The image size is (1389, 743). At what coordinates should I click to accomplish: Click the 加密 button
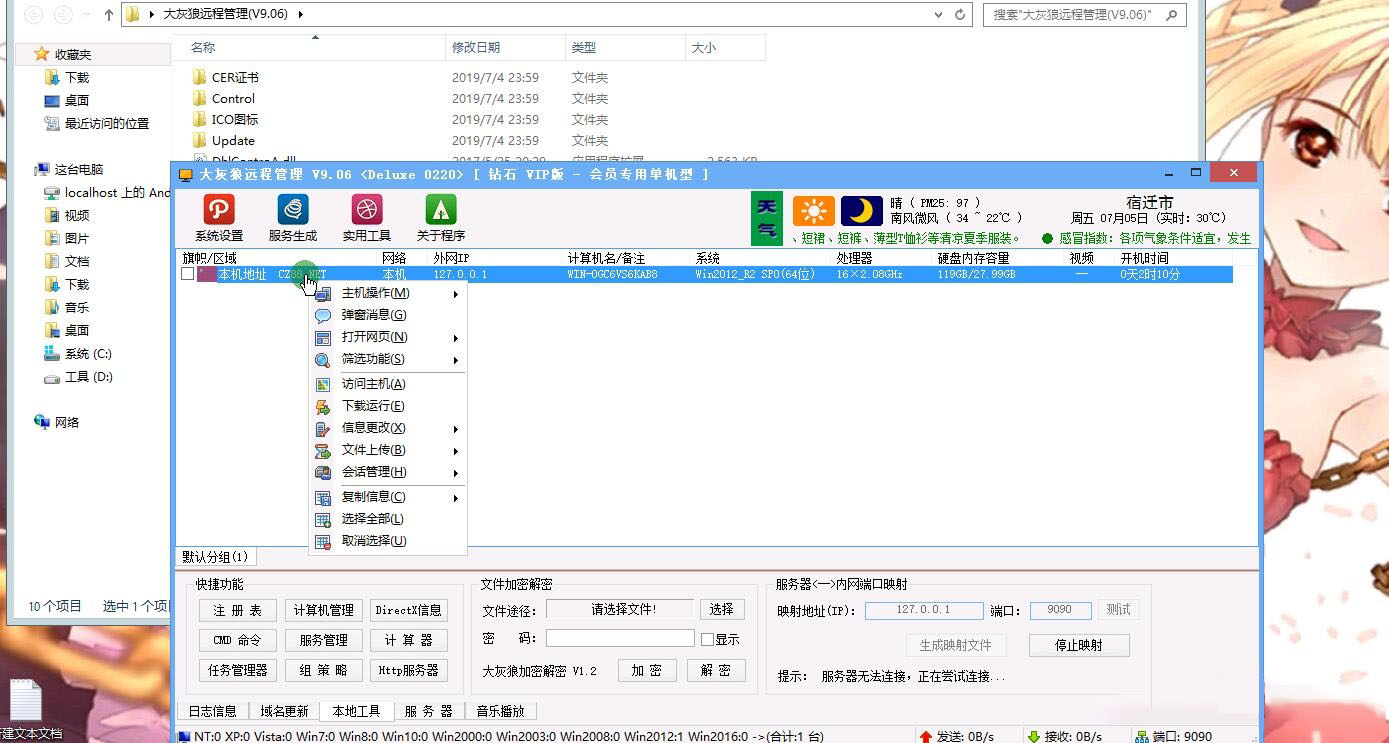pos(647,670)
